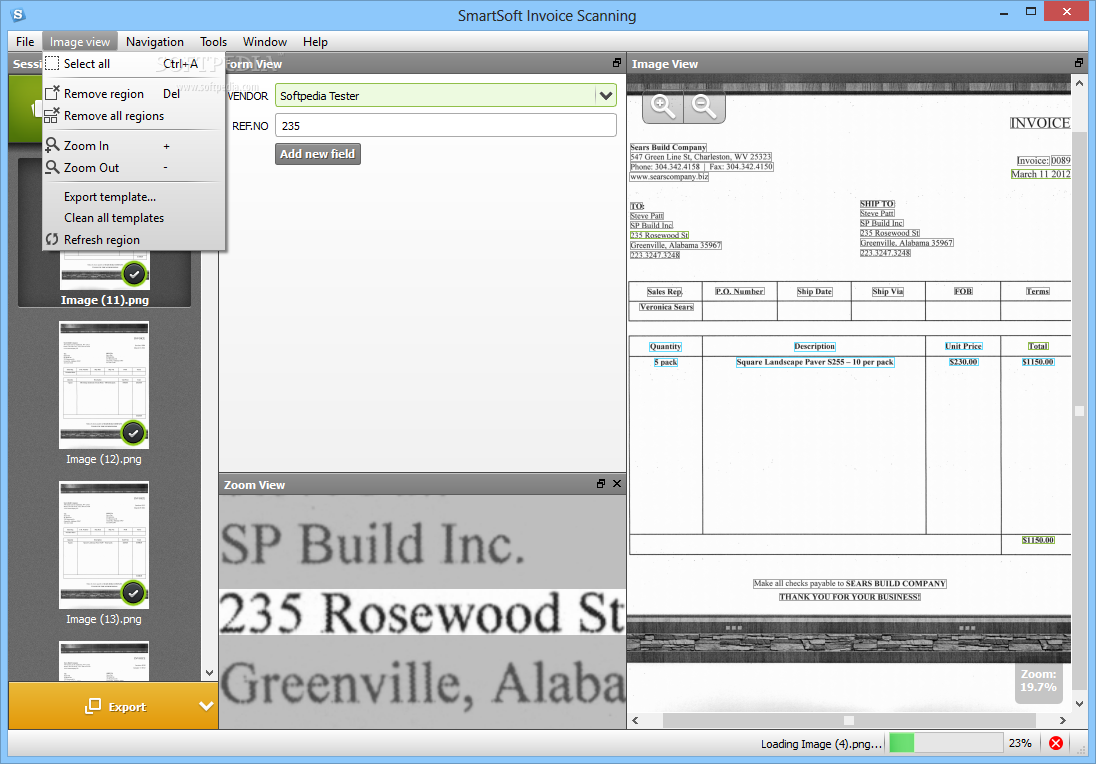The width and height of the screenshot is (1096, 764).
Task: Choose Export template... entry
Action: (134, 196)
